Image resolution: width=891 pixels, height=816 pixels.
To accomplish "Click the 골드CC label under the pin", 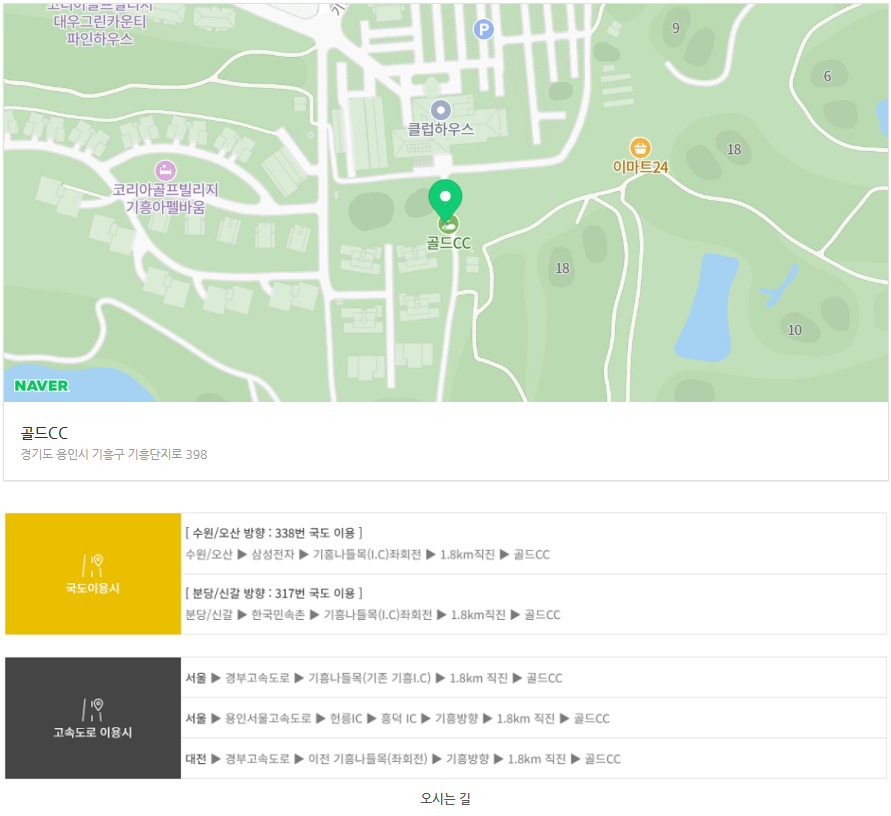I will tap(448, 243).
